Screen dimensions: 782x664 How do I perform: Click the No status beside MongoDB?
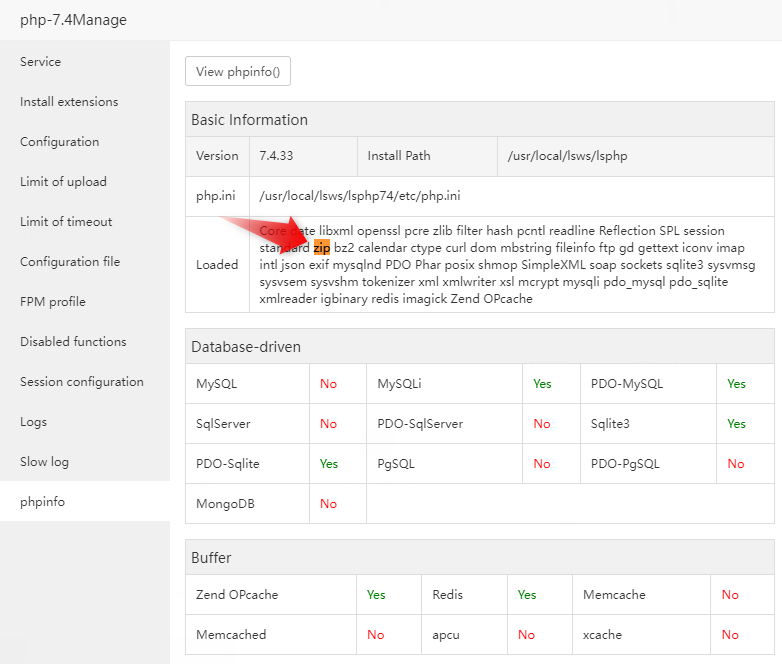(328, 504)
